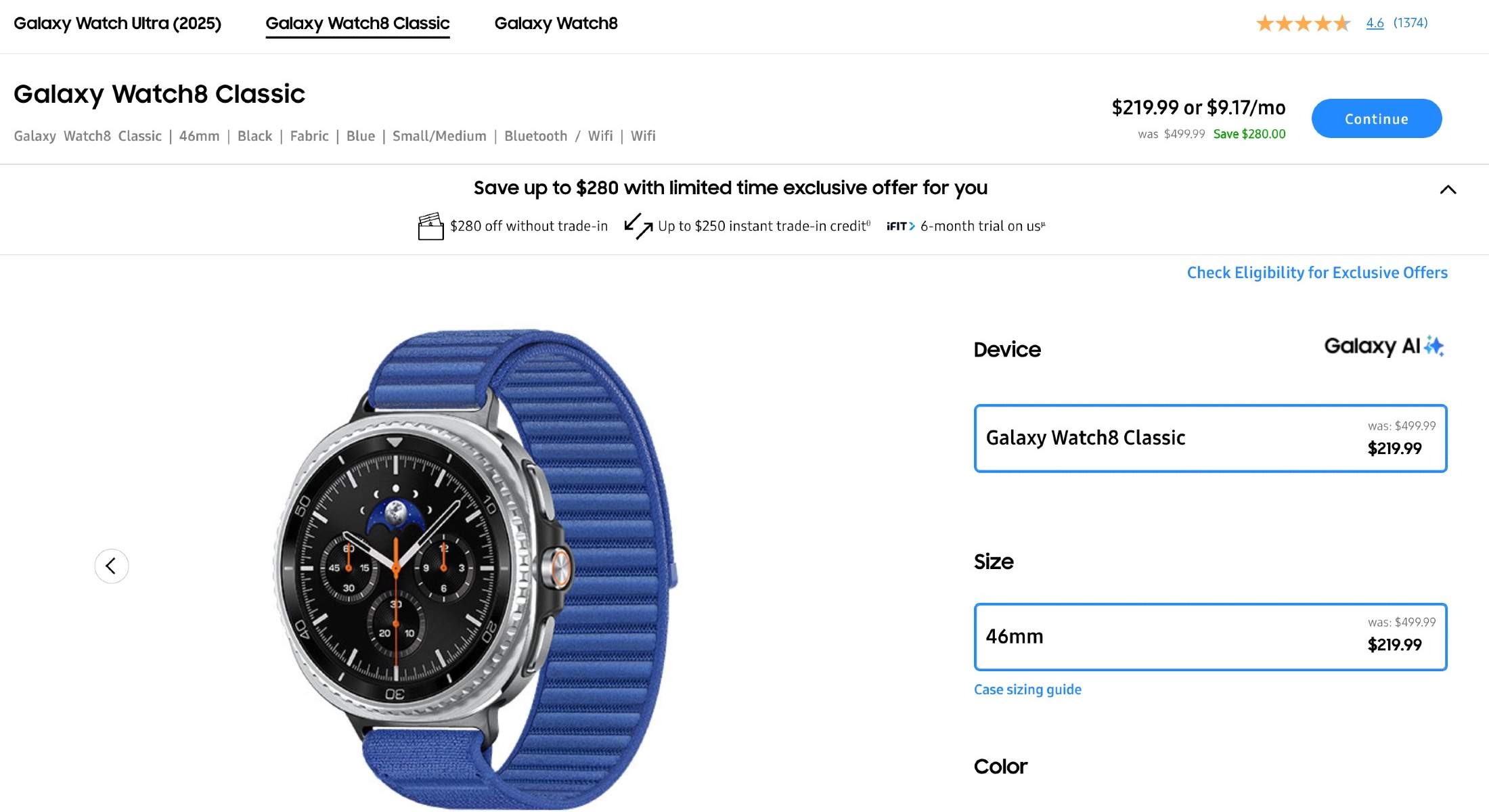The height and width of the screenshot is (812, 1489).
Task: Click the blue-band watch product image
Action: click(x=474, y=568)
